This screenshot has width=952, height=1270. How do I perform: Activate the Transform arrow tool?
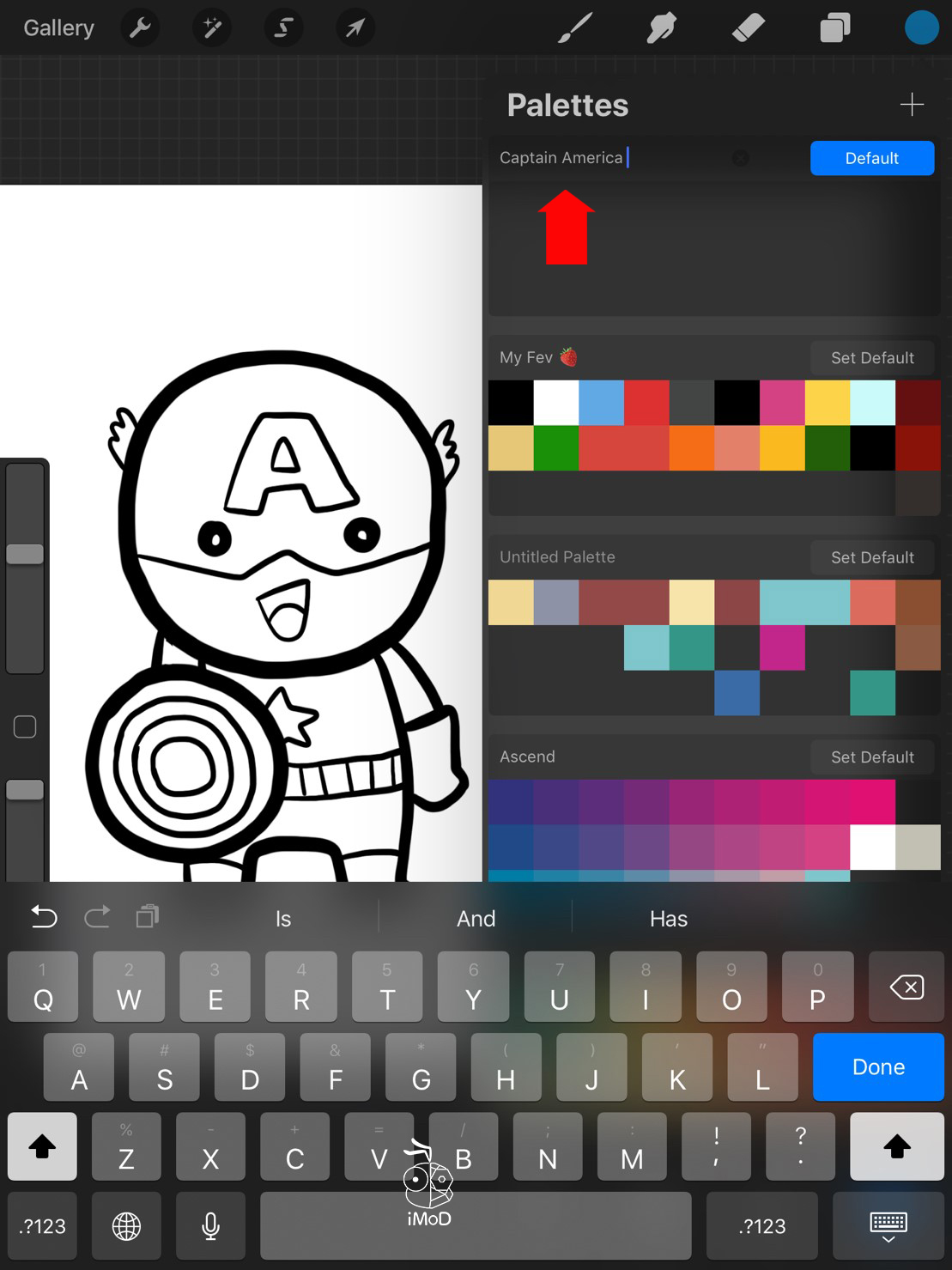click(x=355, y=28)
